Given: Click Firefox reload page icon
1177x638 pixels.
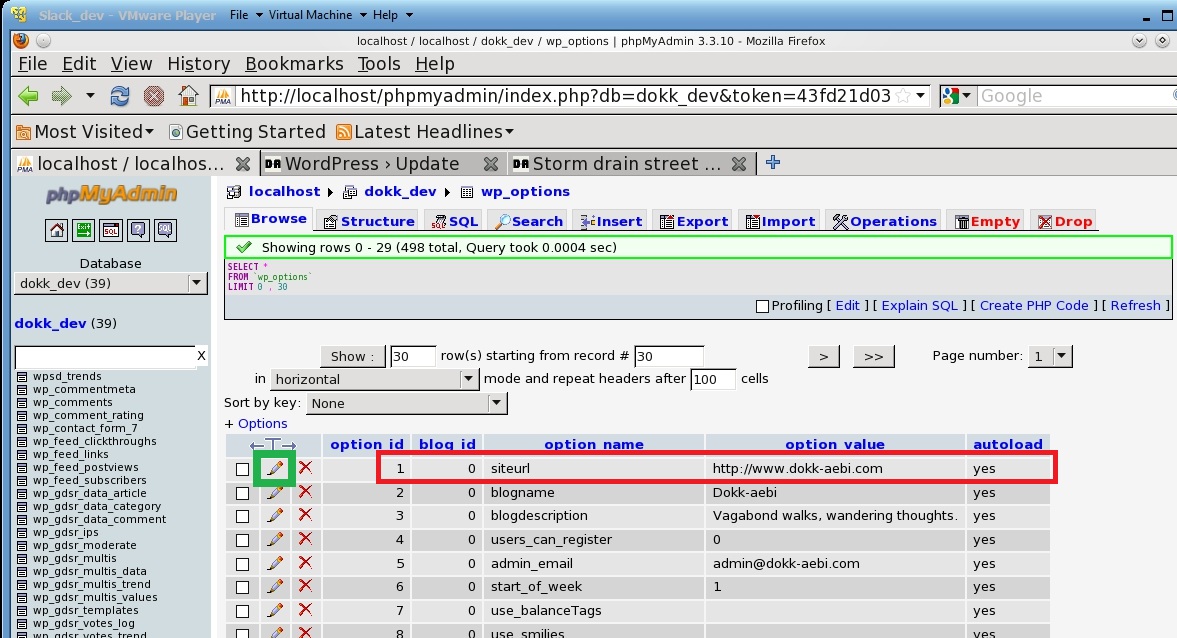Looking at the screenshot, I should (120, 96).
